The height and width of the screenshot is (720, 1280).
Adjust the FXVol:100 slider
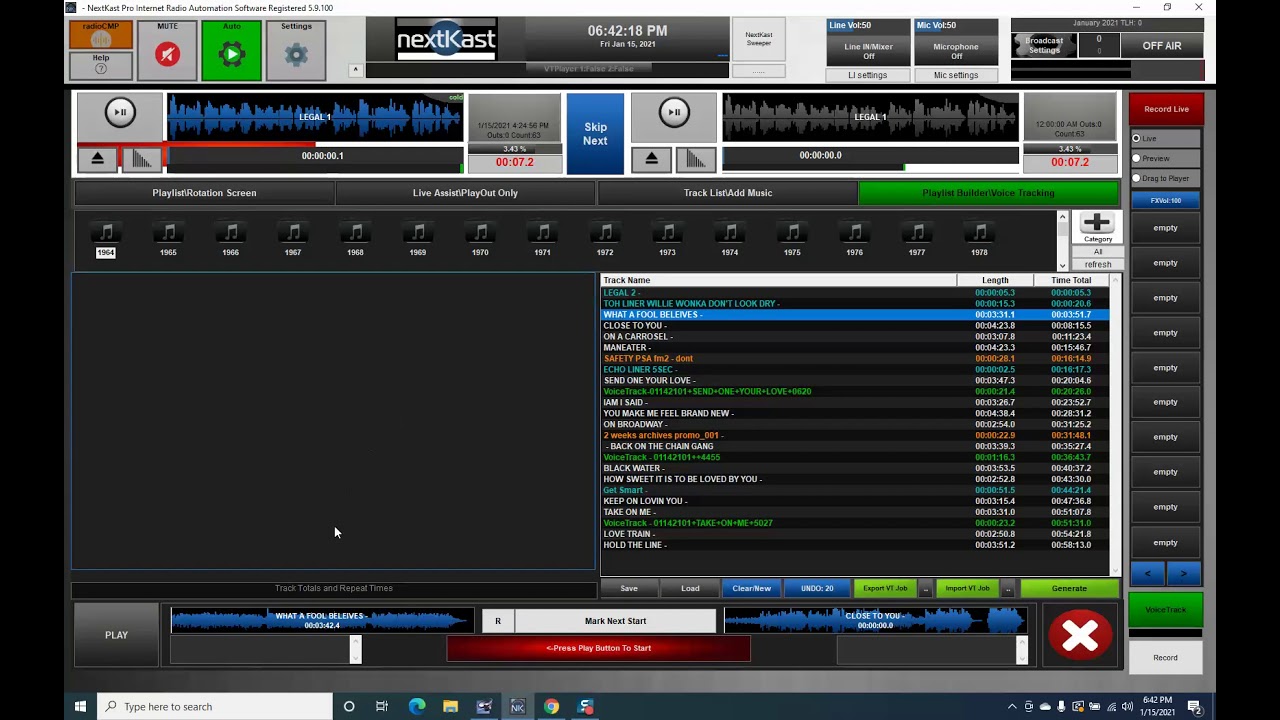pos(1165,201)
